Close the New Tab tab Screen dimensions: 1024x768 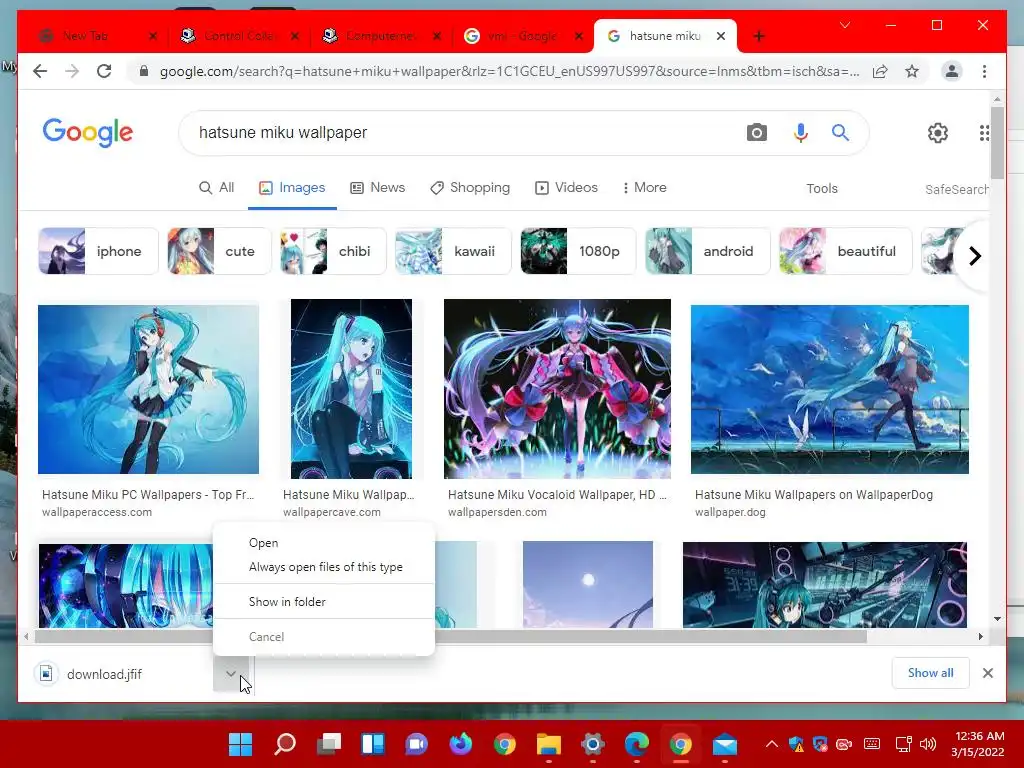[x=153, y=36]
